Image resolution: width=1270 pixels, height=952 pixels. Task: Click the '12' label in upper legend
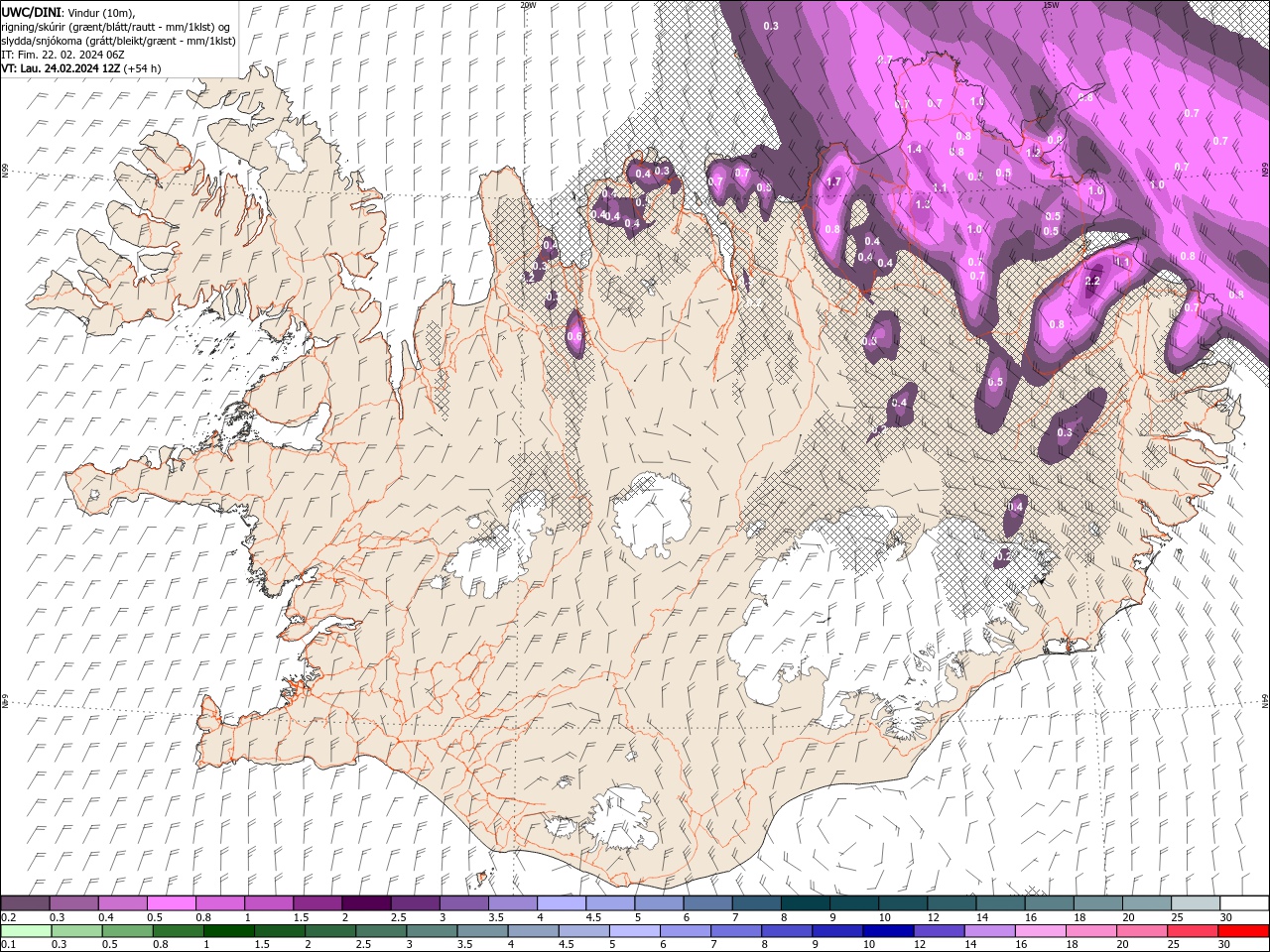[934, 917]
